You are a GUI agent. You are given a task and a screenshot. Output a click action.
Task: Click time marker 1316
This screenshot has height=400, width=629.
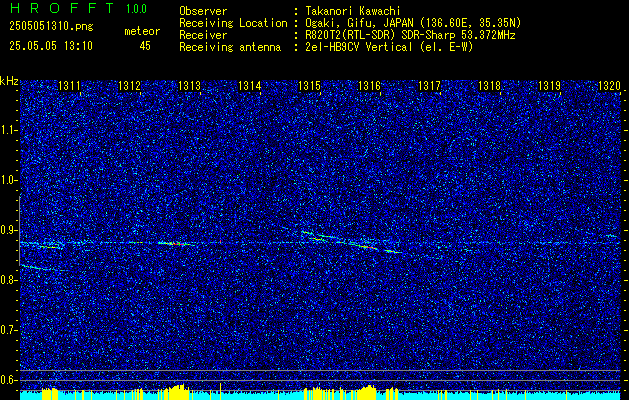click(369, 85)
